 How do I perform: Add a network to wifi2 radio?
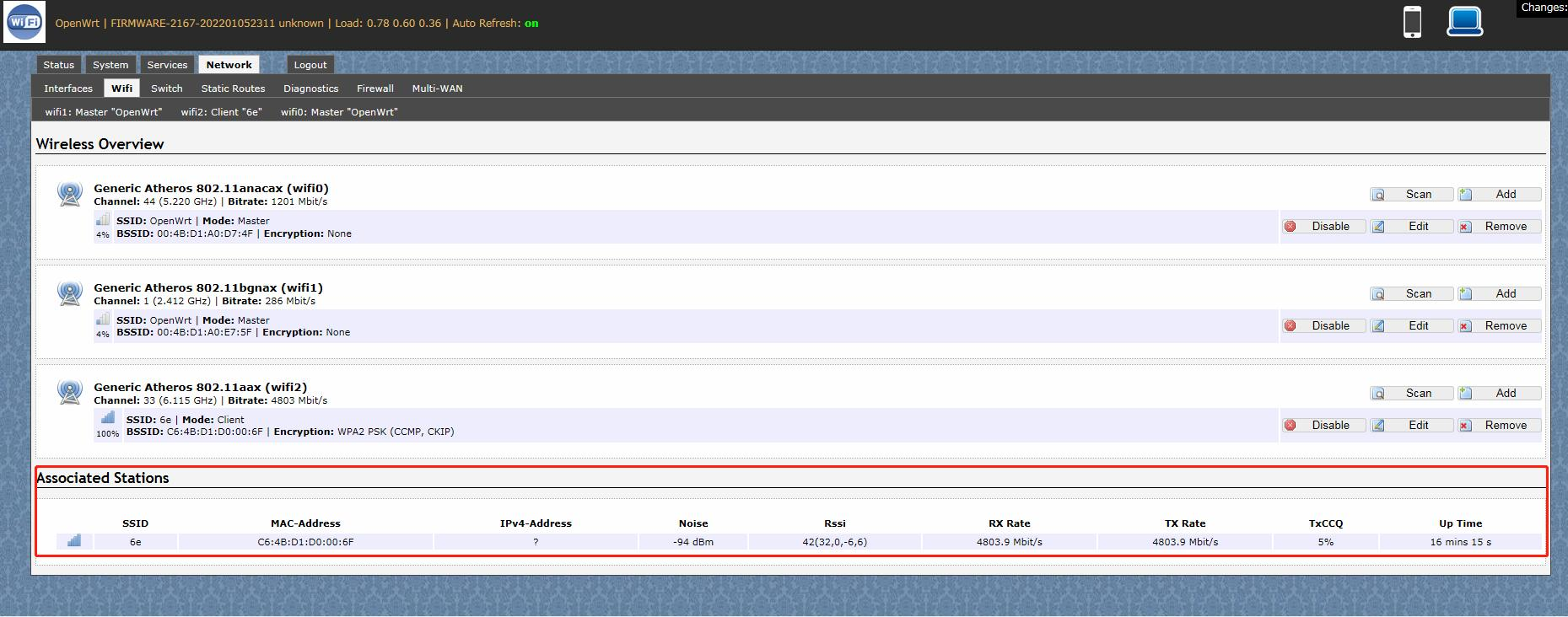[x=1499, y=394]
